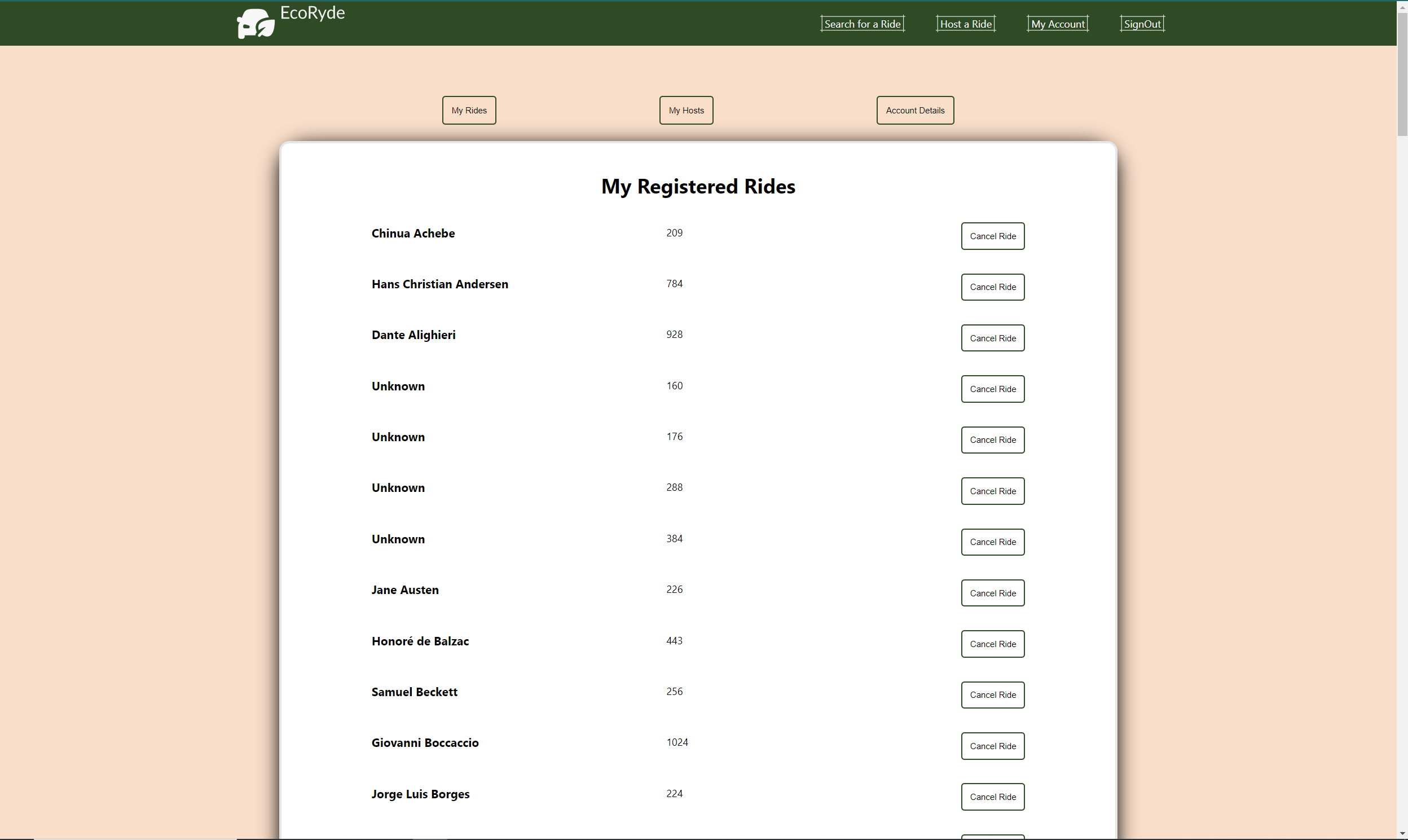Viewport: 1408px width, 840px height.
Task: Cancel the Dante Alighieri ride
Action: click(x=992, y=338)
